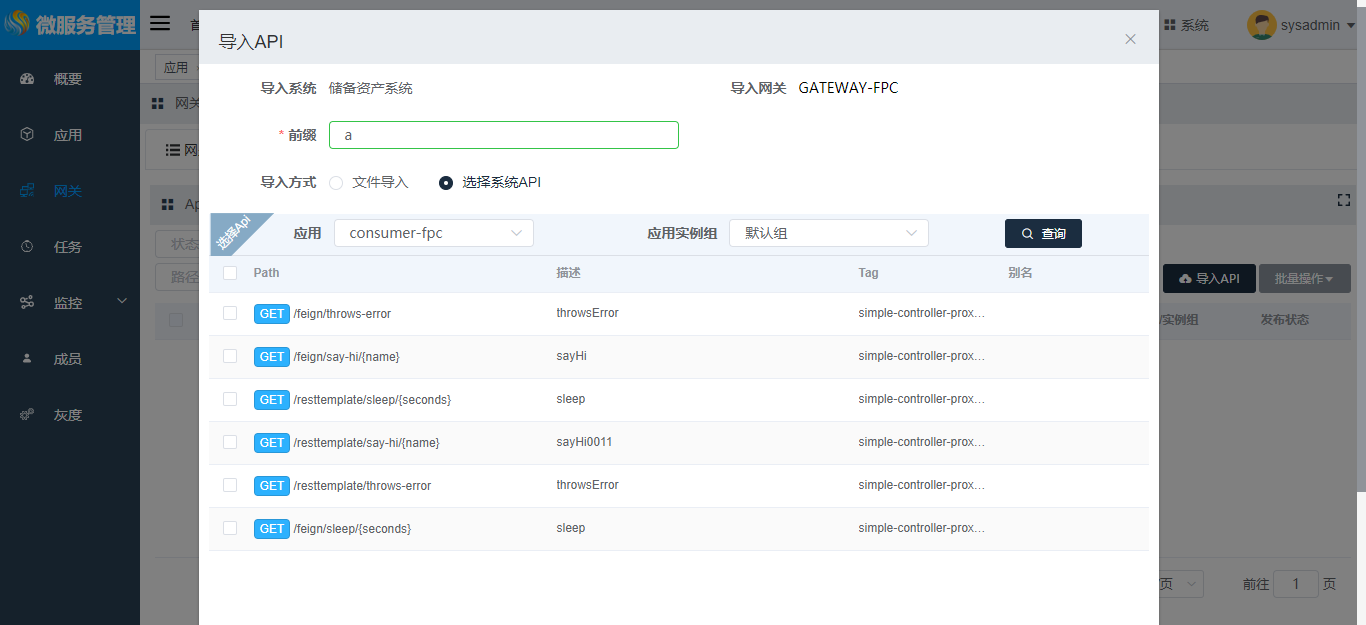The width and height of the screenshot is (1366, 625).
Task: Click the 查询 search button
Action: click(x=1043, y=234)
